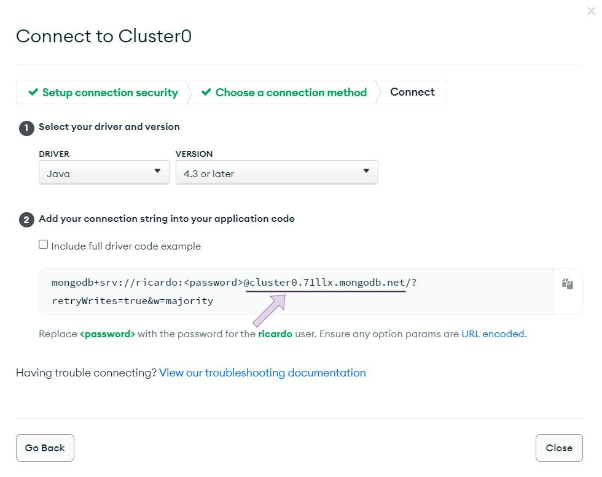Click checkmark beside Choose a connection method
This screenshot has width=602, height=477.
(x=206, y=93)
